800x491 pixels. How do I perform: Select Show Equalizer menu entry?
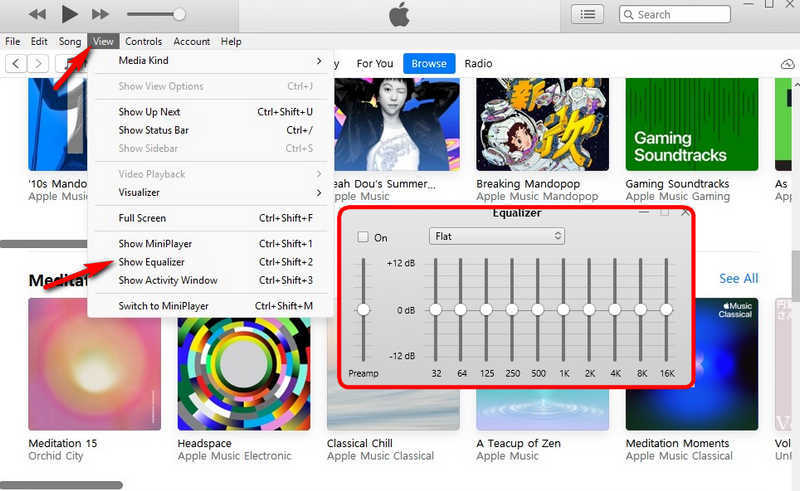pyautogui.click(x=210, y=262)
